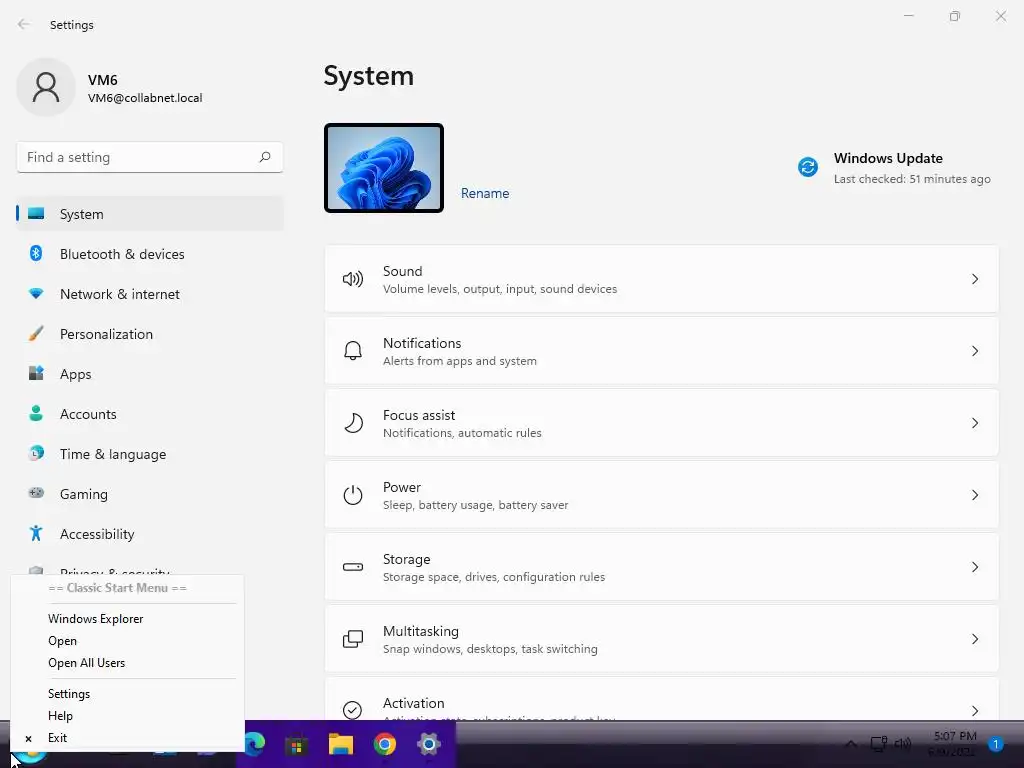Open Bluetooth & devices settings
This screenshot has width=1024, height=768.
tap(150, 254)
